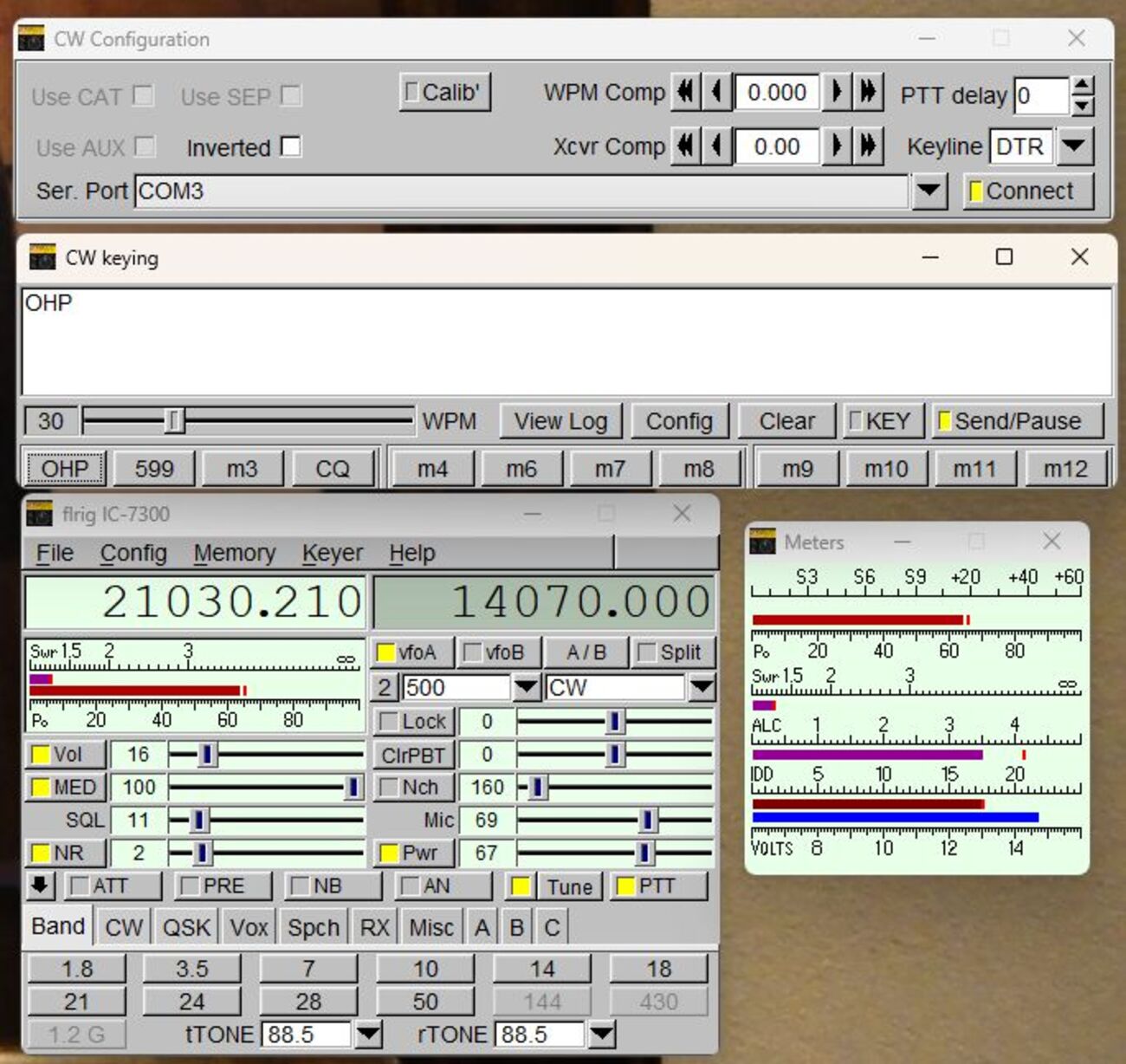The image size is (1126, 1064).
Task: Toggle Send/Pause in CW keying
Action: pos(1017,421)
